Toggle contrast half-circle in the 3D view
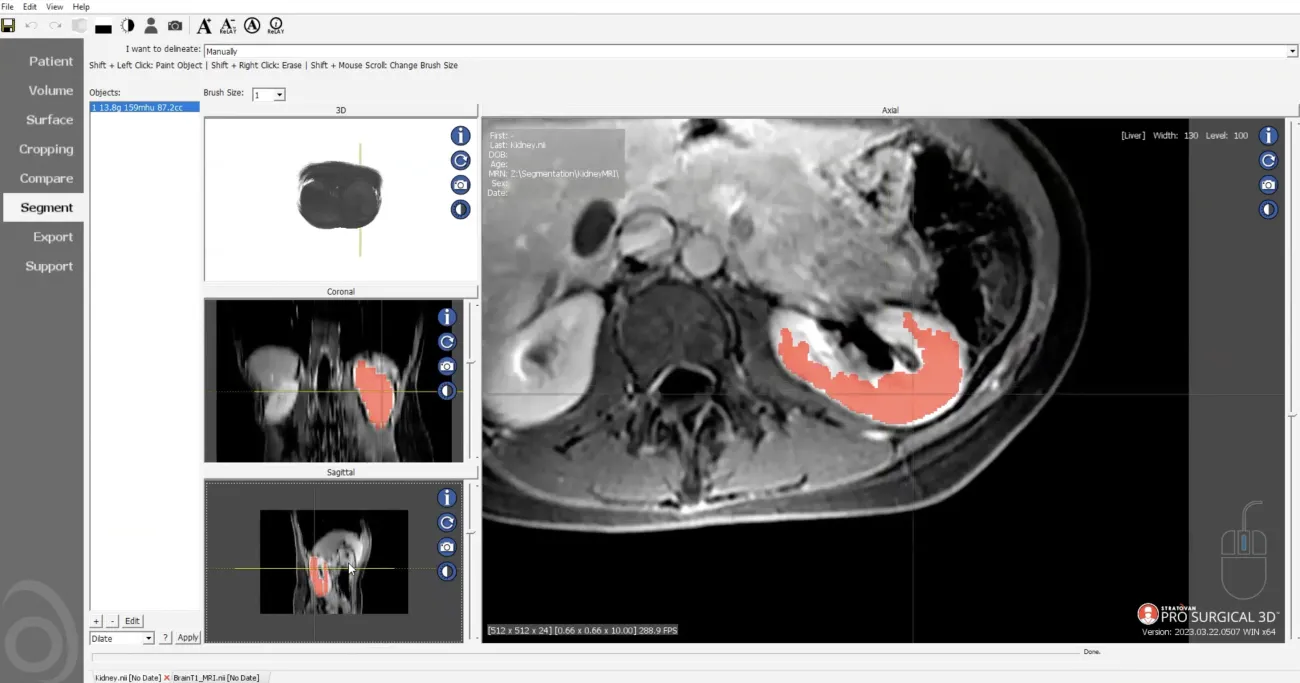Viewport: 1300px width, 683px height. pos(460,210)
